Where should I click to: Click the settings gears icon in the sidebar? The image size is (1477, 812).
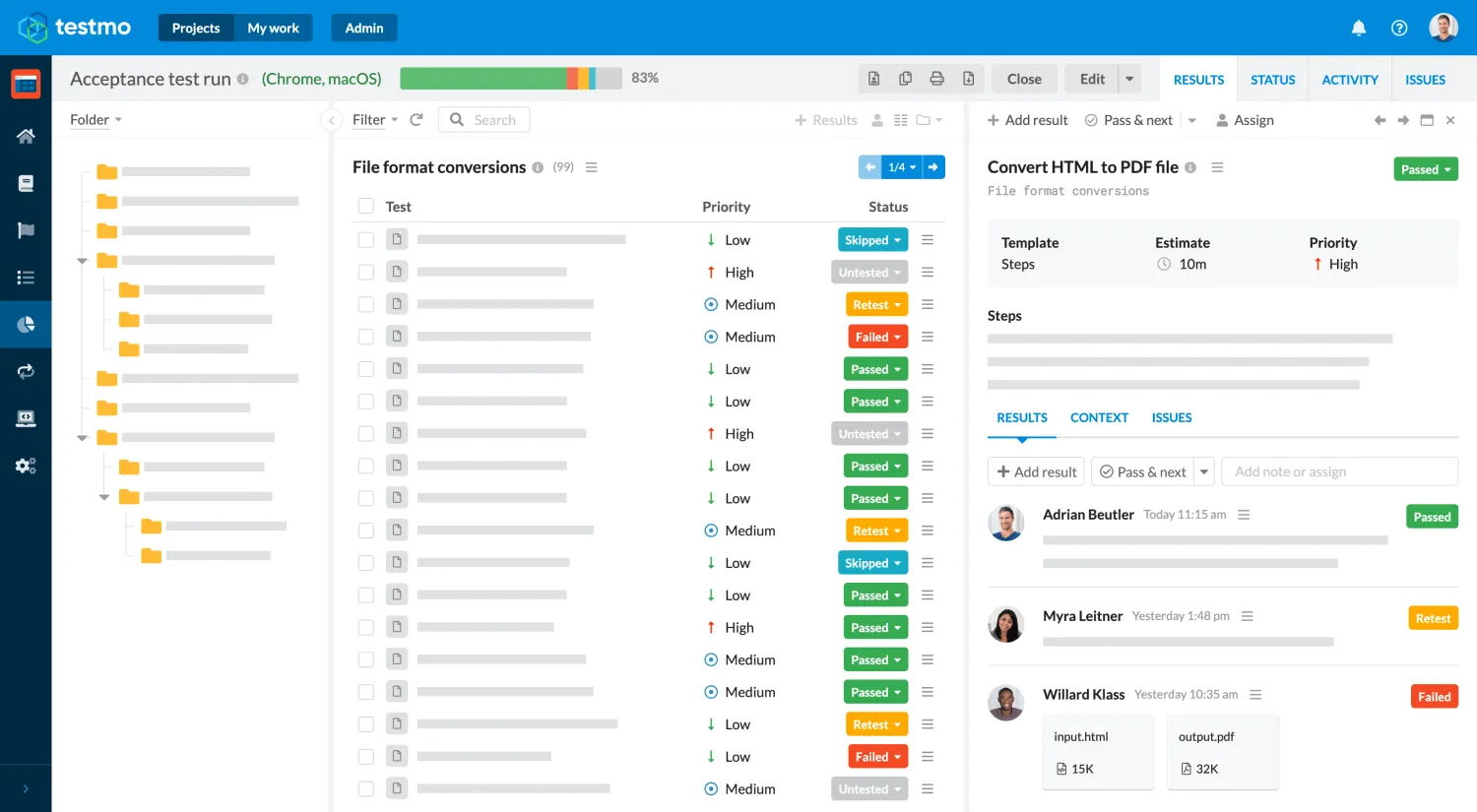tap(26, 465)
